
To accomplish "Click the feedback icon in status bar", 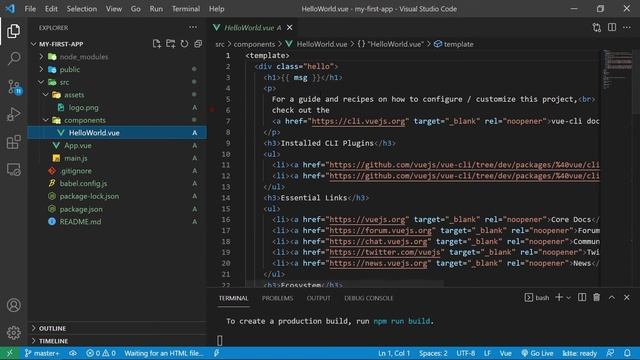I will point(611,353).
